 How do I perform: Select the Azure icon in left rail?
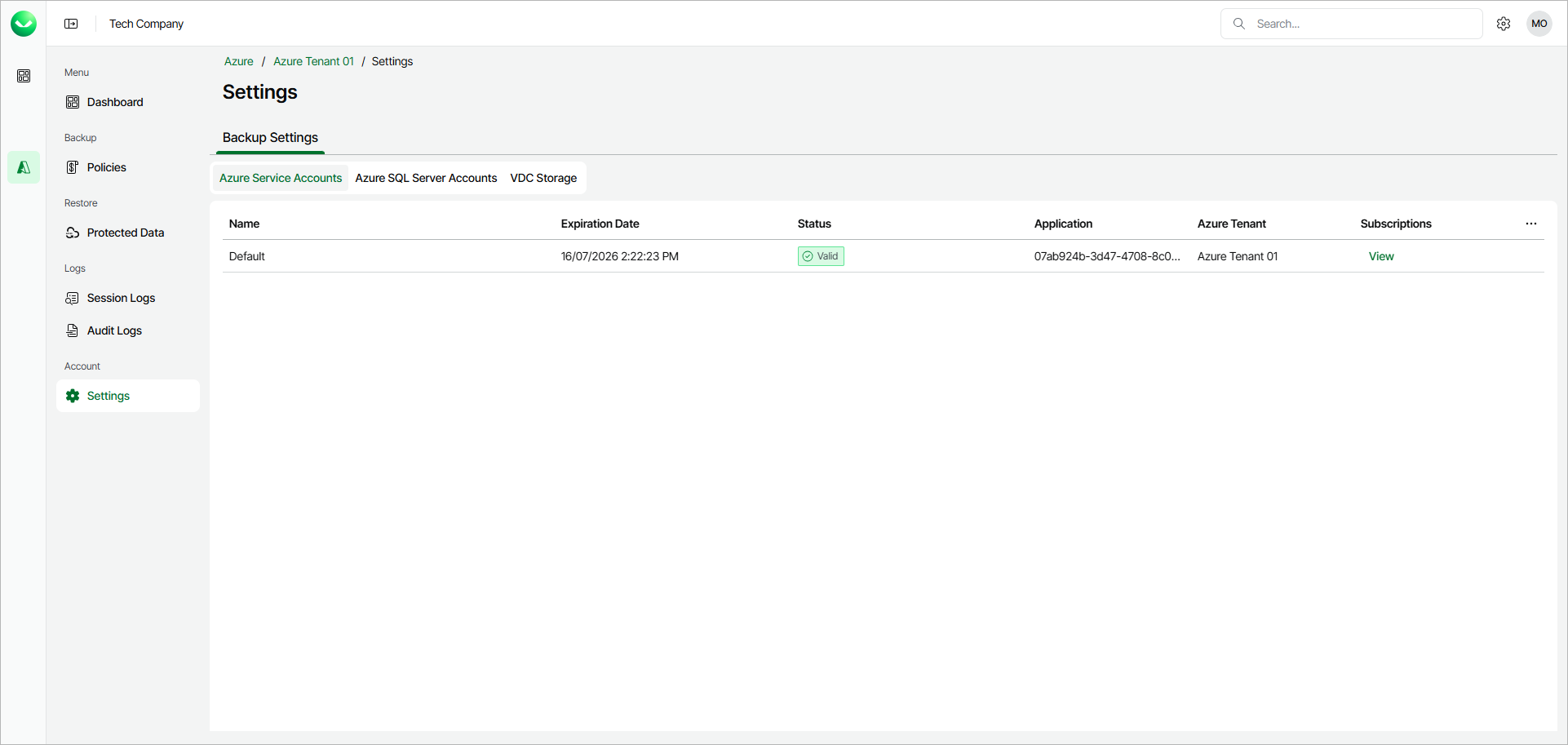click(x=24, y=167)
